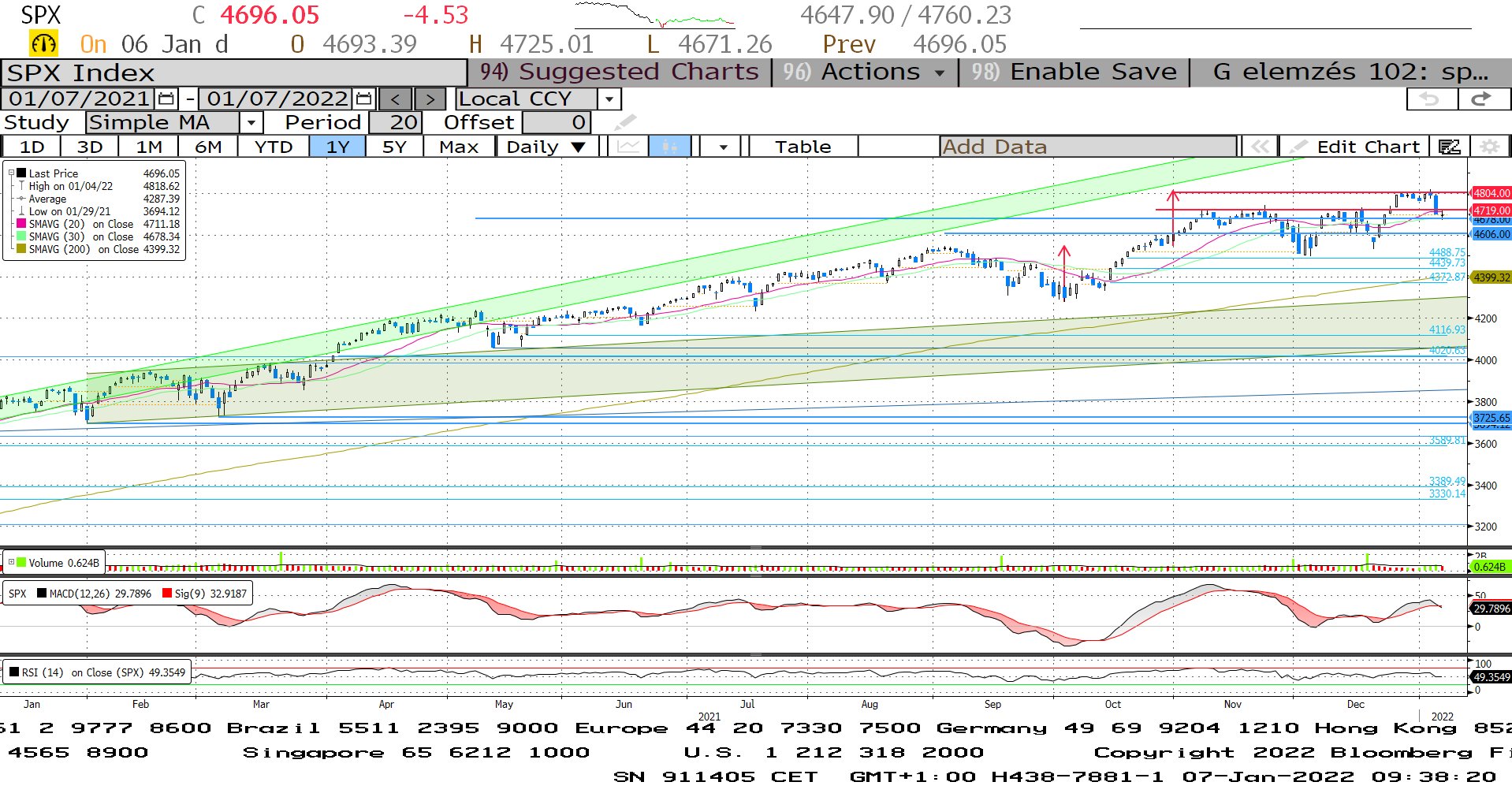1512x808 pixels.
Task: Select the 3D range tab
Action: pyautogui.click(x=90, y=147)
